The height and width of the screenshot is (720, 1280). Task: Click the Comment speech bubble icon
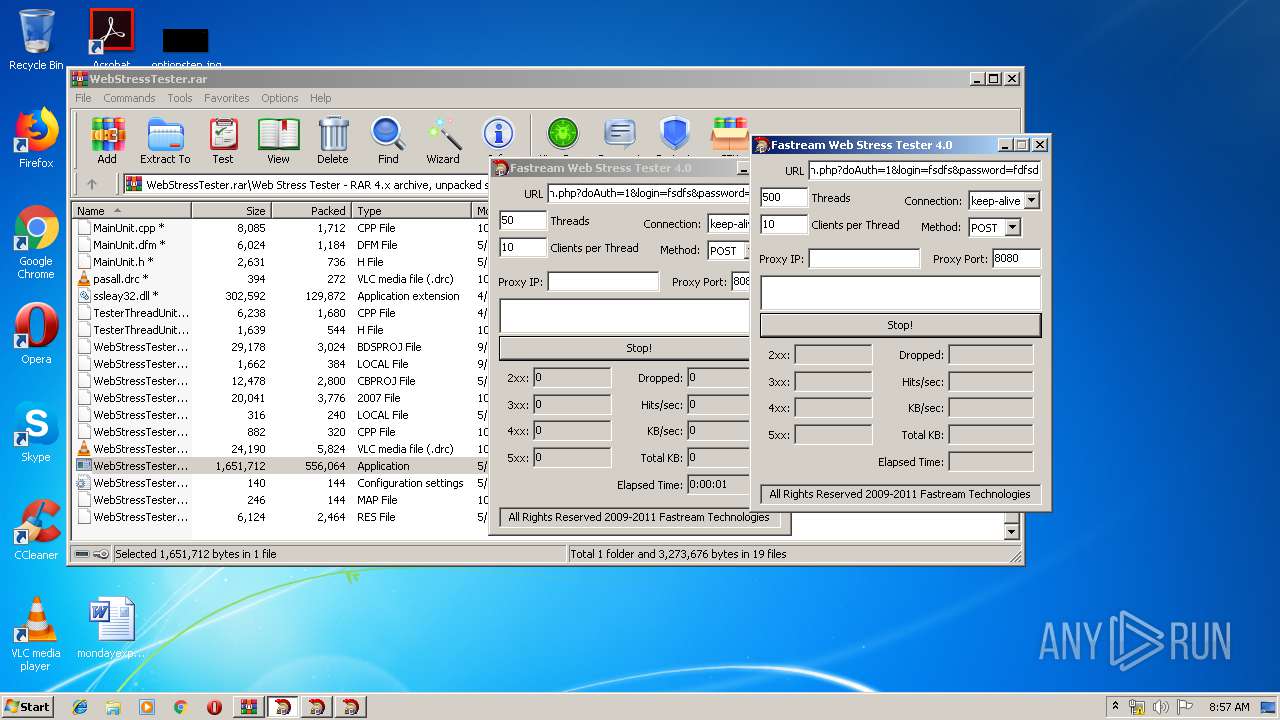[620, 134]
